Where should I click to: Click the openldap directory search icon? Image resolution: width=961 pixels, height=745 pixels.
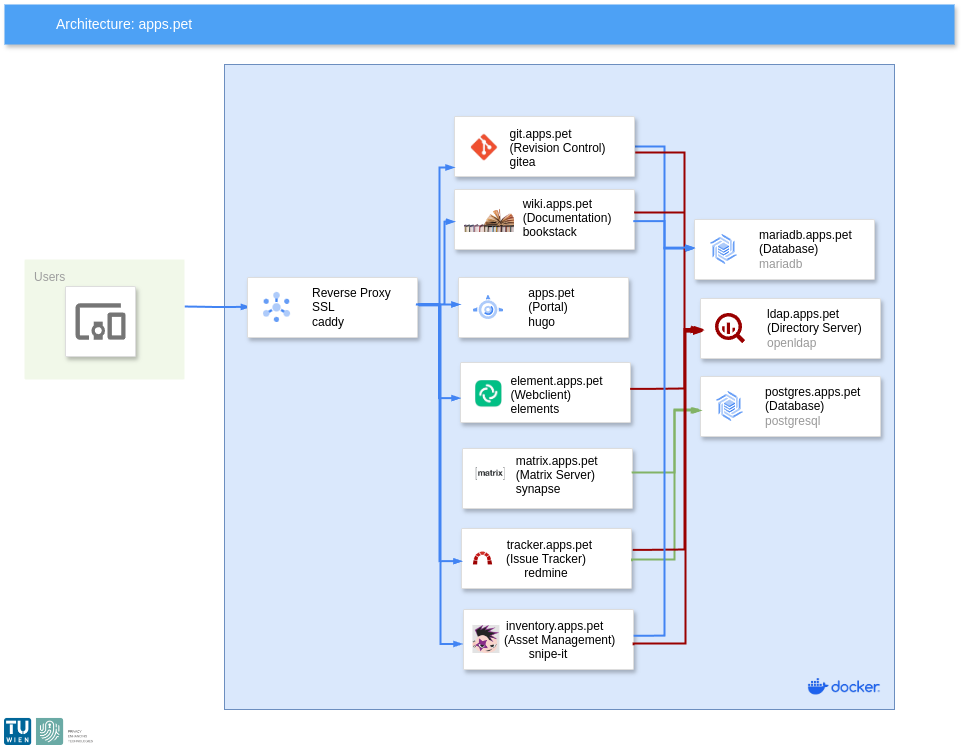[729, 328]
